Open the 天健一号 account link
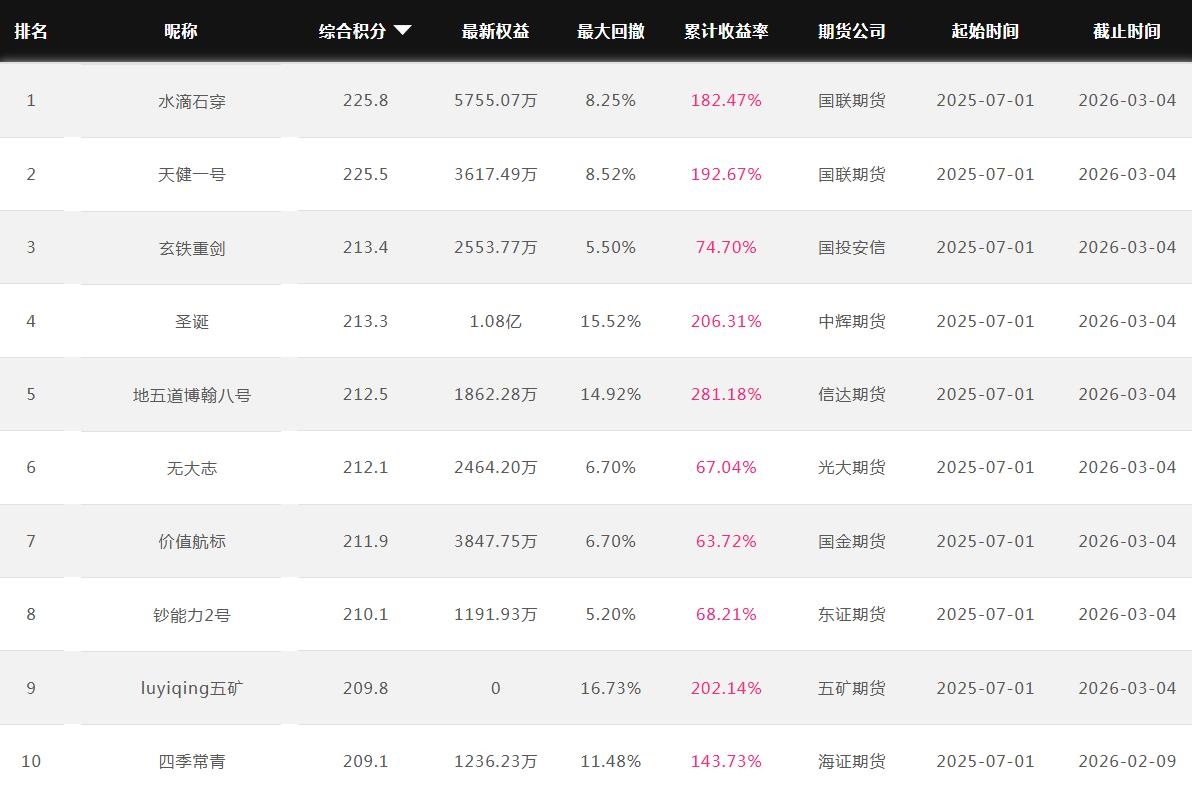This screenshot has width=1192, height=794. point(192,174)
